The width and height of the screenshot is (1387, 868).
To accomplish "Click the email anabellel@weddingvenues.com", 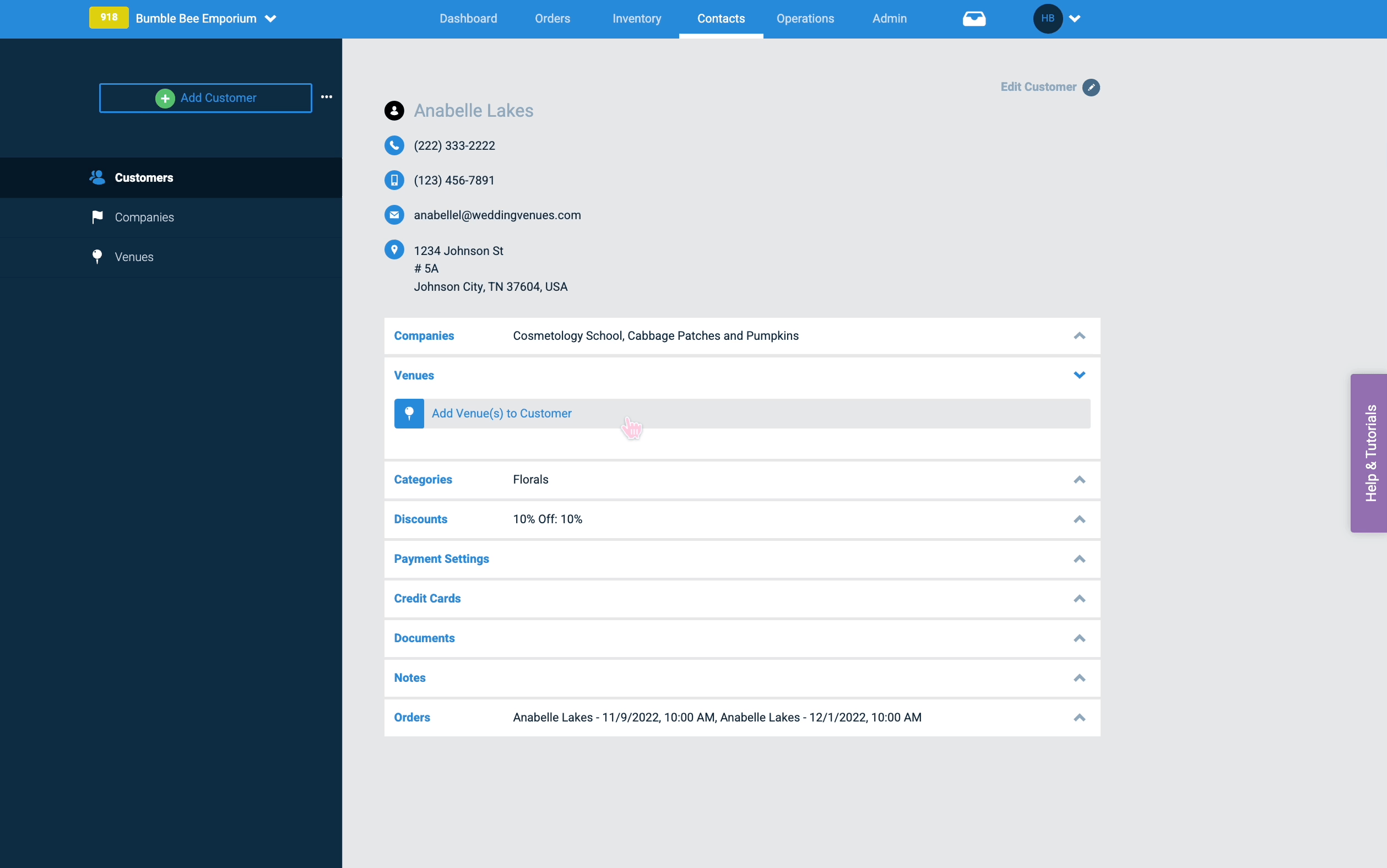I will [x=497, y=215].
